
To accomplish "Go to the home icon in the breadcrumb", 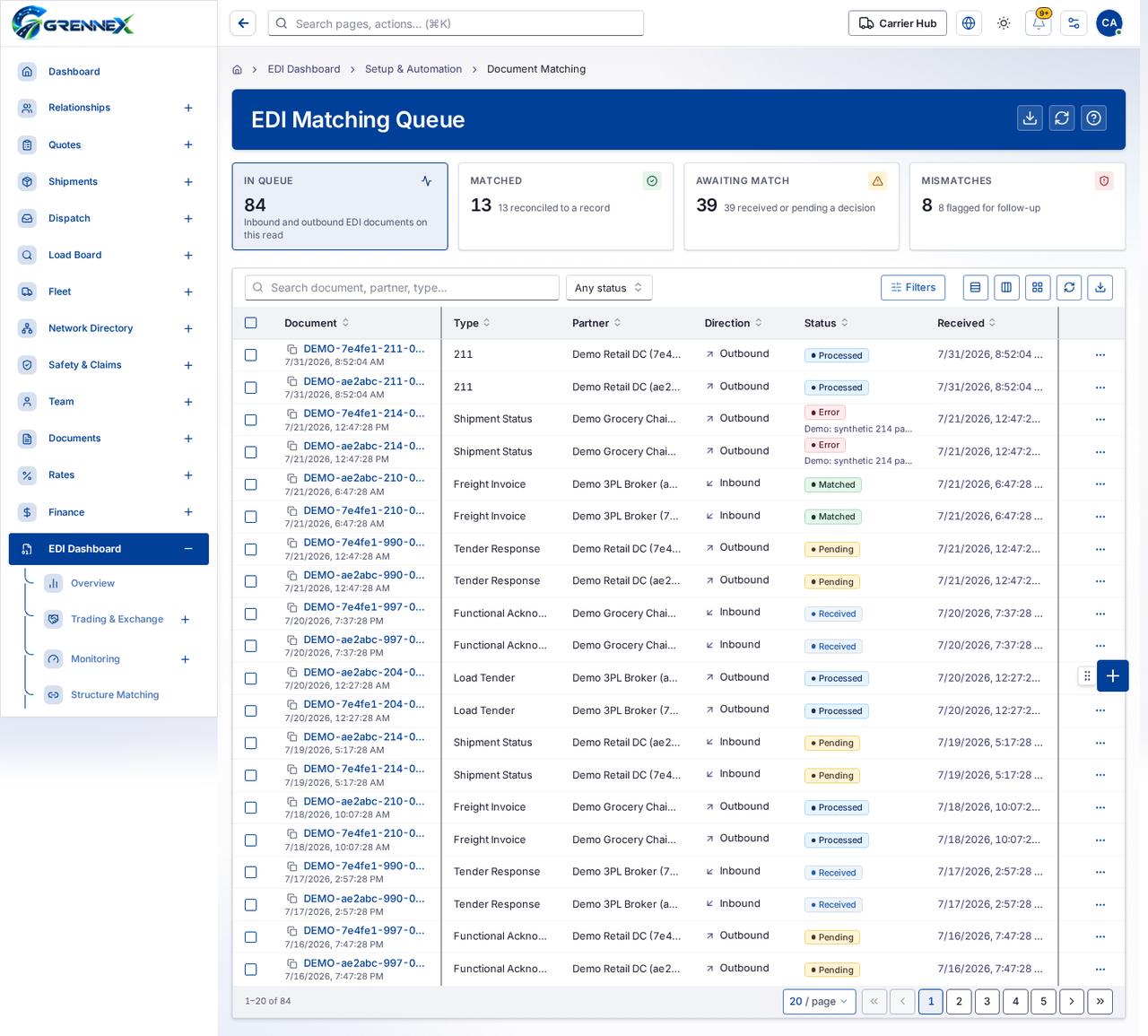I will (x=237, y=69).
